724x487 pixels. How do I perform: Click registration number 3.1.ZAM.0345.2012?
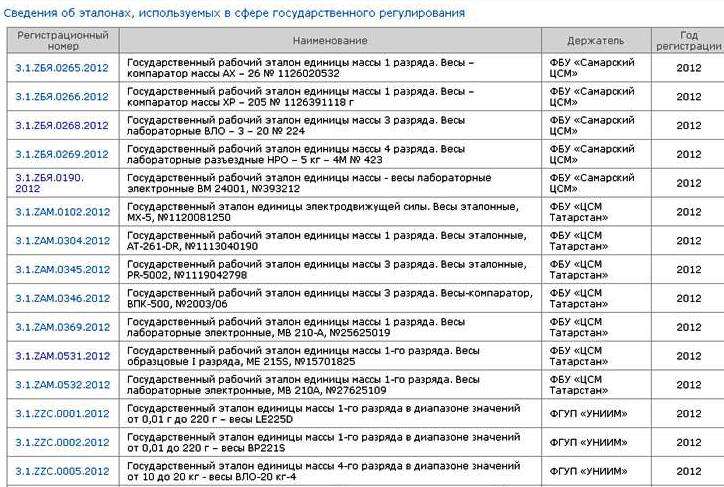click(62, 270)
